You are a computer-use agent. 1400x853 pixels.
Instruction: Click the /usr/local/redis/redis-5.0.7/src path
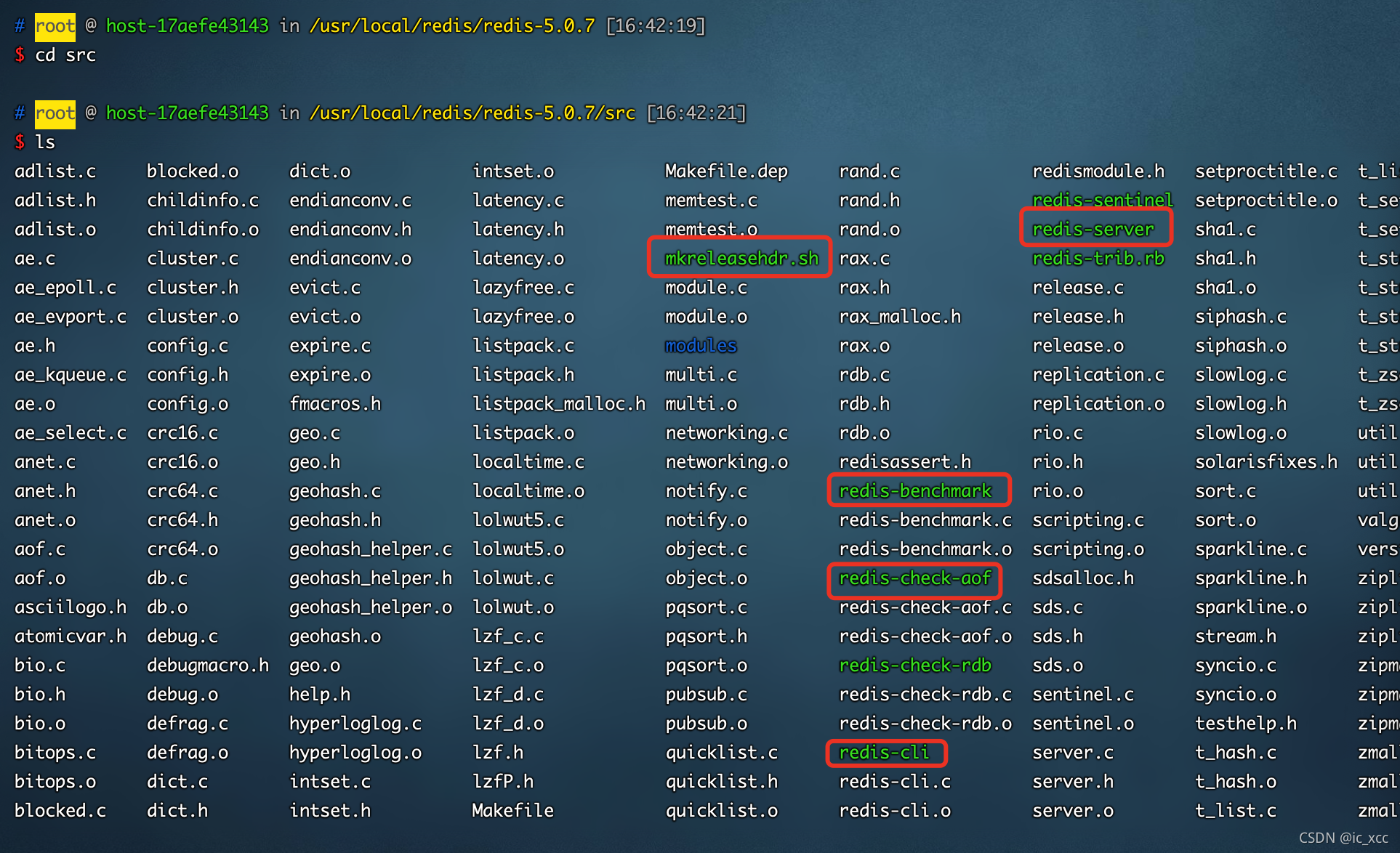472,113
